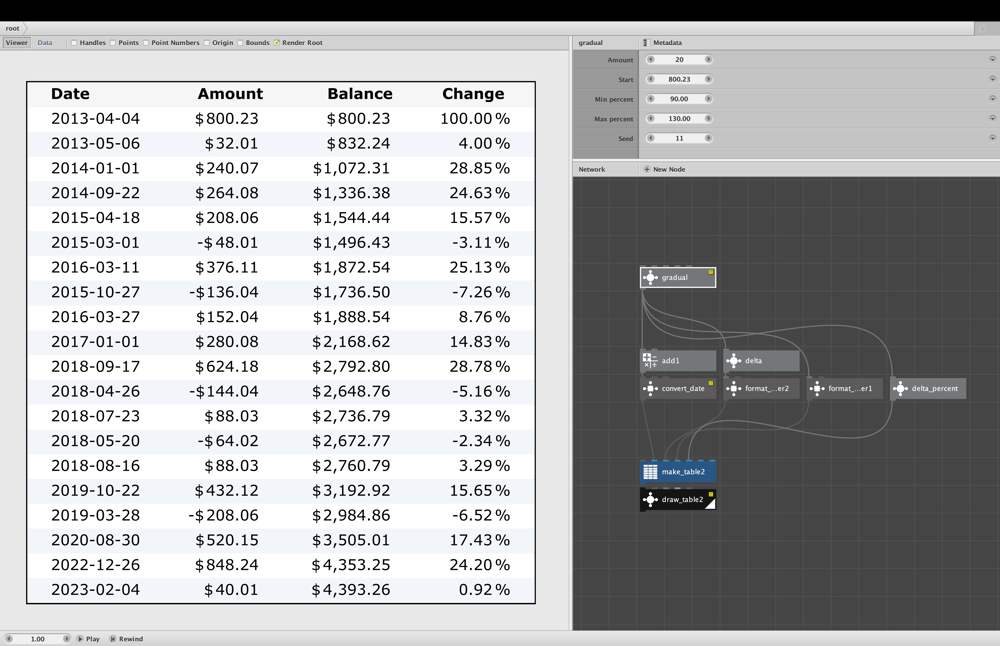
Task: Select the make_table2 grid icon
Action: (x=650, y=471)
